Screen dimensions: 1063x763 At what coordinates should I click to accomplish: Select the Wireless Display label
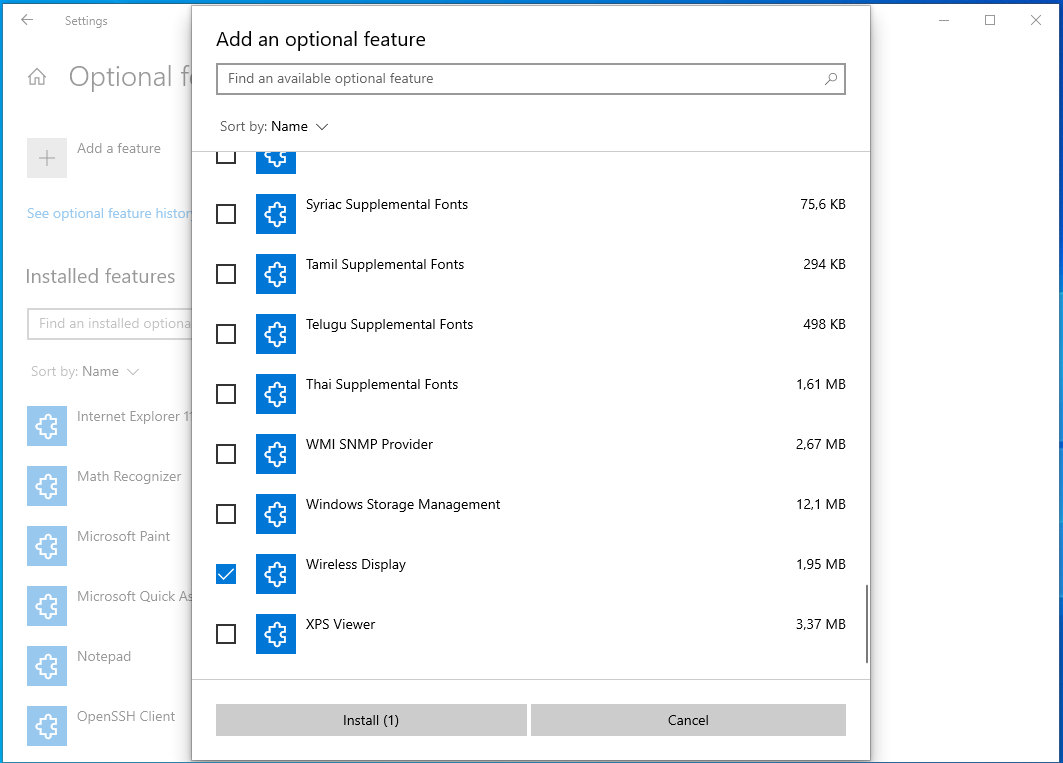[x=355, y=564]
